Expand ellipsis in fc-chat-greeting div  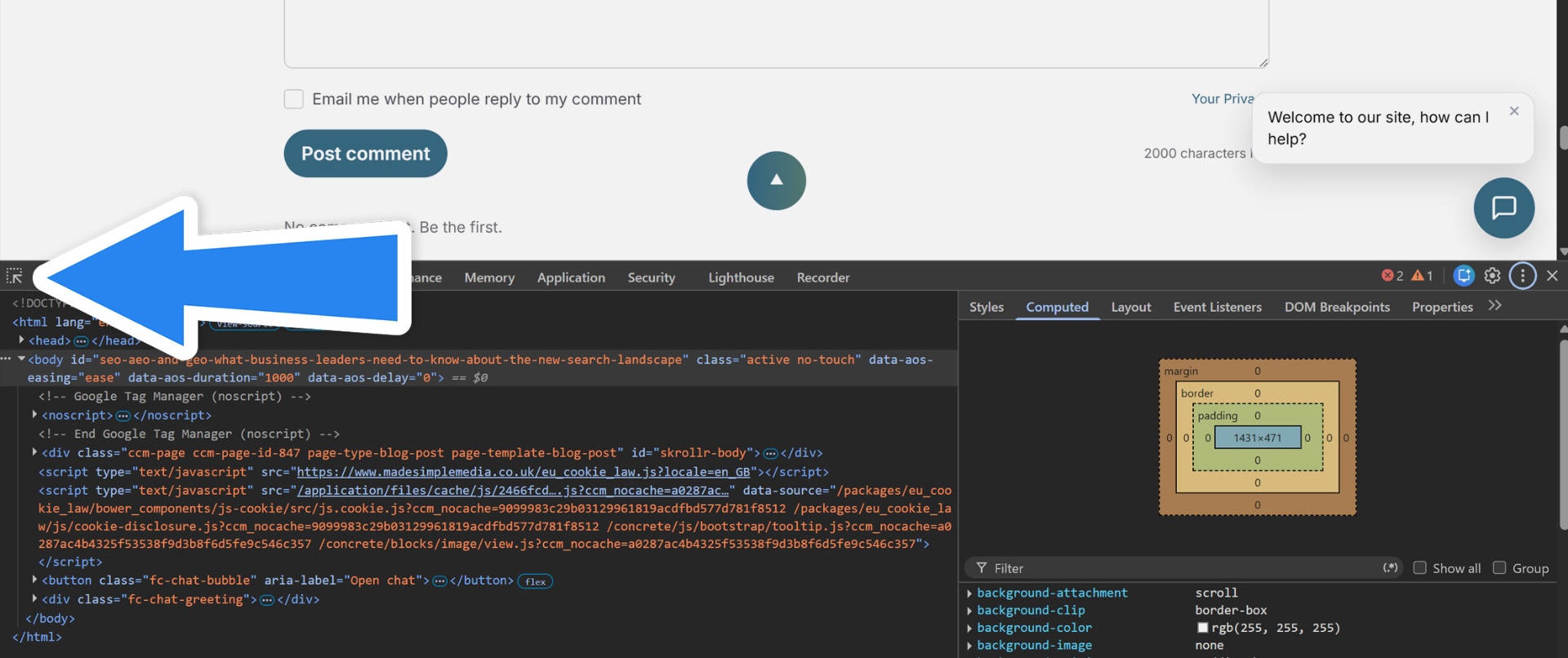click(266, 600)
